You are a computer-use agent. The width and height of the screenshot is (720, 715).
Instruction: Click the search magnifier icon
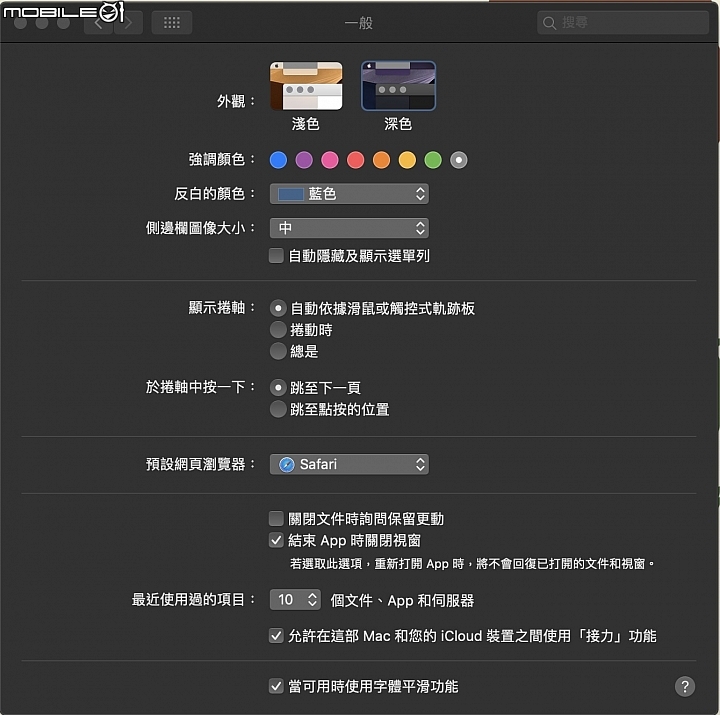pyautogui.click(x=549, y=23)
